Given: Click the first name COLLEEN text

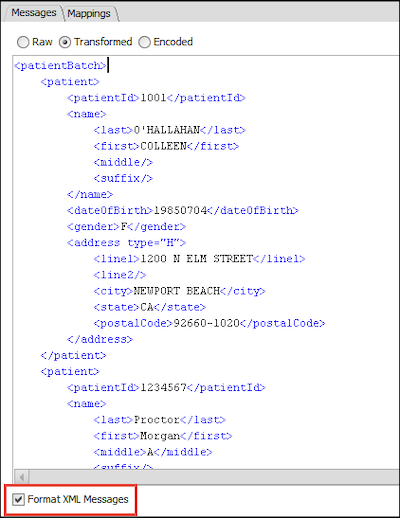Looking at the screenshot, I should pyautogui.click(x=163, y=146).
